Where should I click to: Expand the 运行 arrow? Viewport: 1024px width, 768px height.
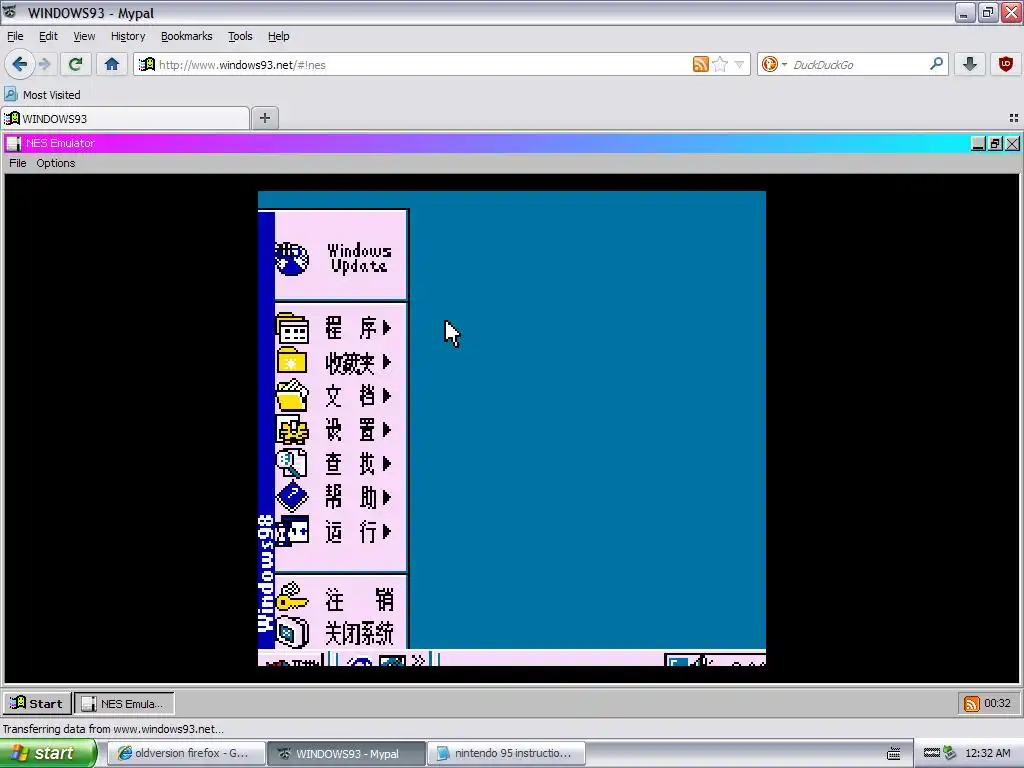click(387, 532)
